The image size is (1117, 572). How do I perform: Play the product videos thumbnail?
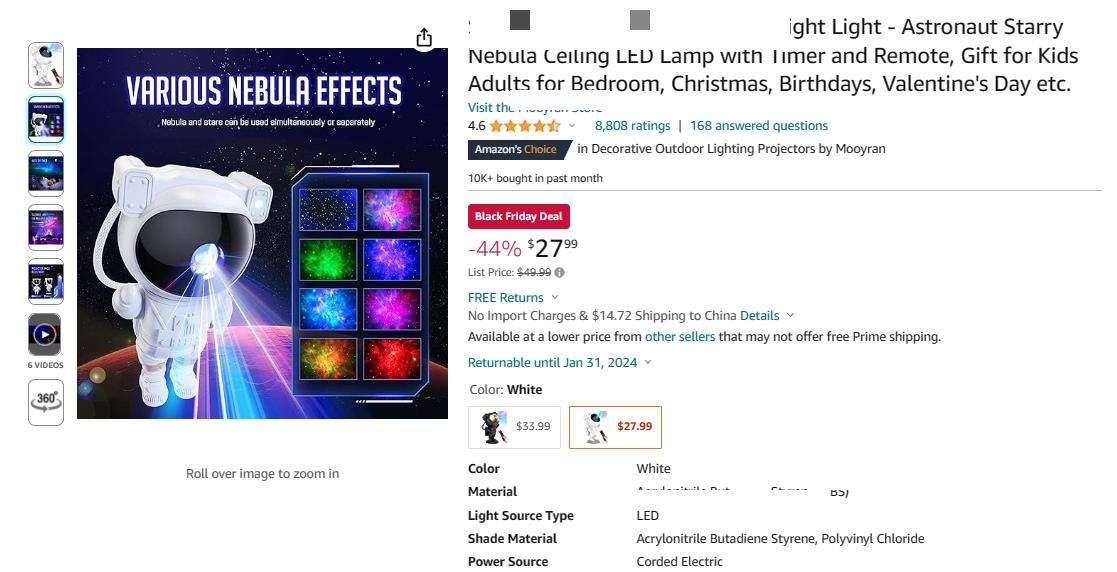pos(46,334)
